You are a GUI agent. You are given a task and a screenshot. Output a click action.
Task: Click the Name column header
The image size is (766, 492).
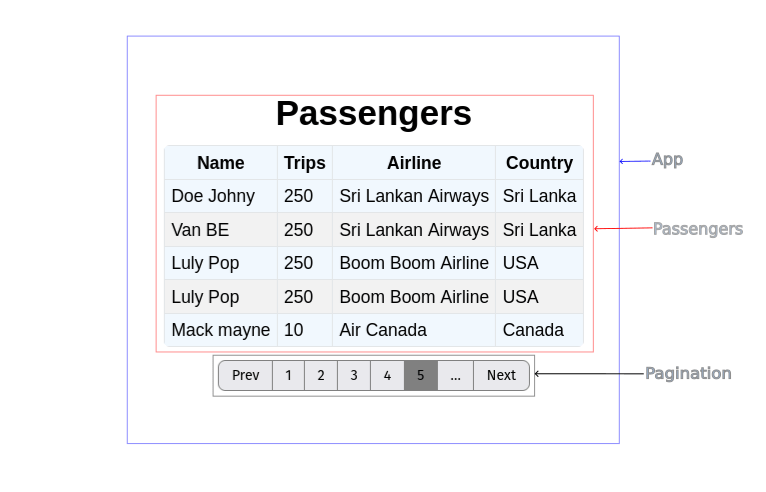click(221, 163)
